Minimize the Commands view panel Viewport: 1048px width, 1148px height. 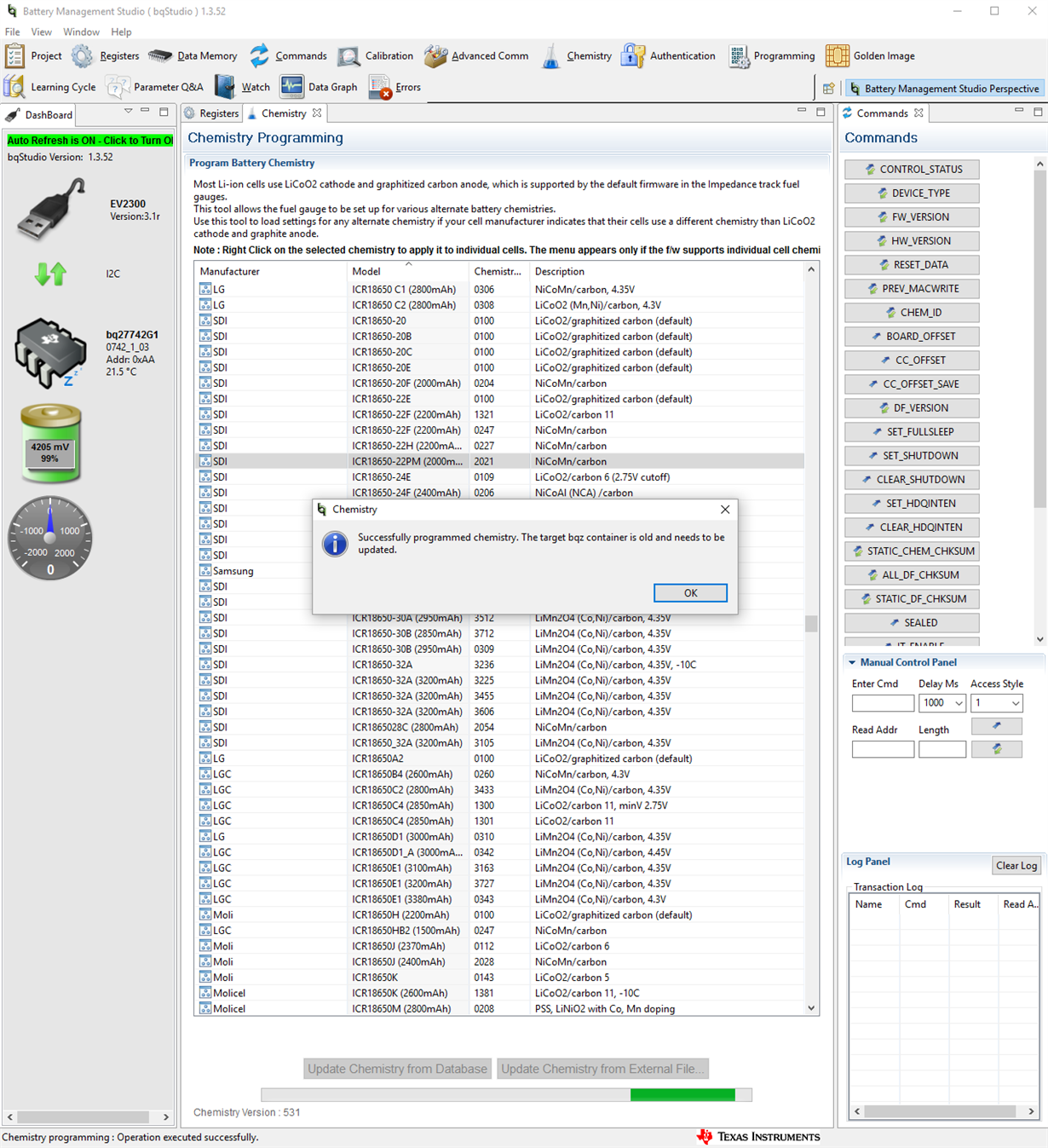[x=1018, y=112]
